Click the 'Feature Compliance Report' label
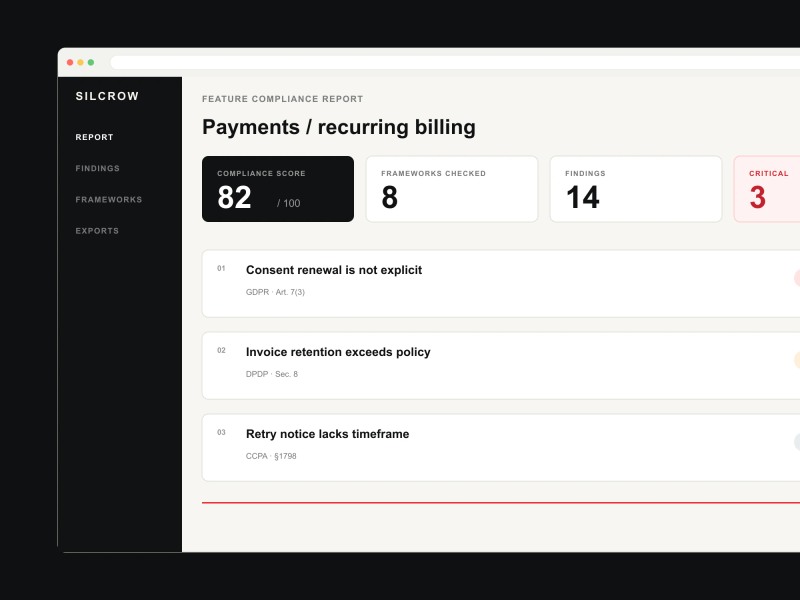 click(283, 99)
